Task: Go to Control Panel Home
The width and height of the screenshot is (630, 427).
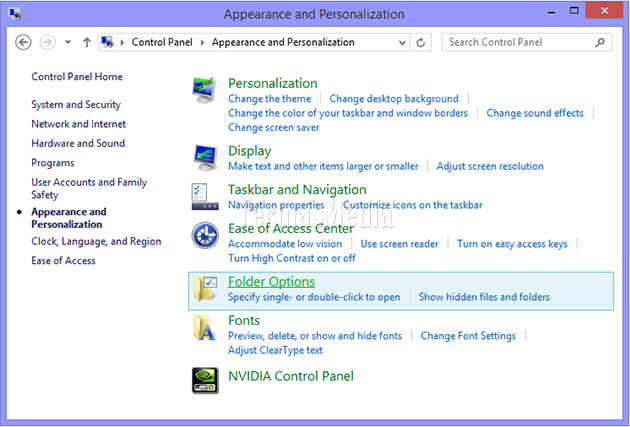Action: click(77, 77)
